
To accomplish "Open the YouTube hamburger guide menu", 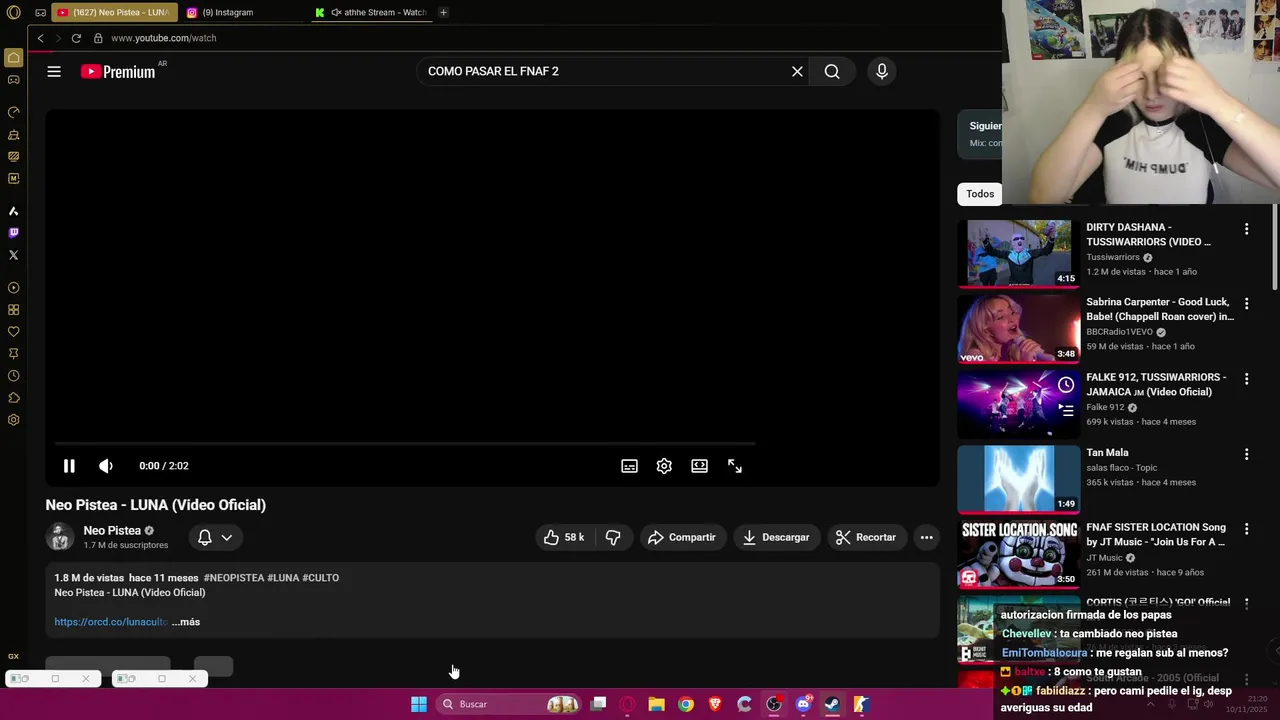I will click(54, 71).
